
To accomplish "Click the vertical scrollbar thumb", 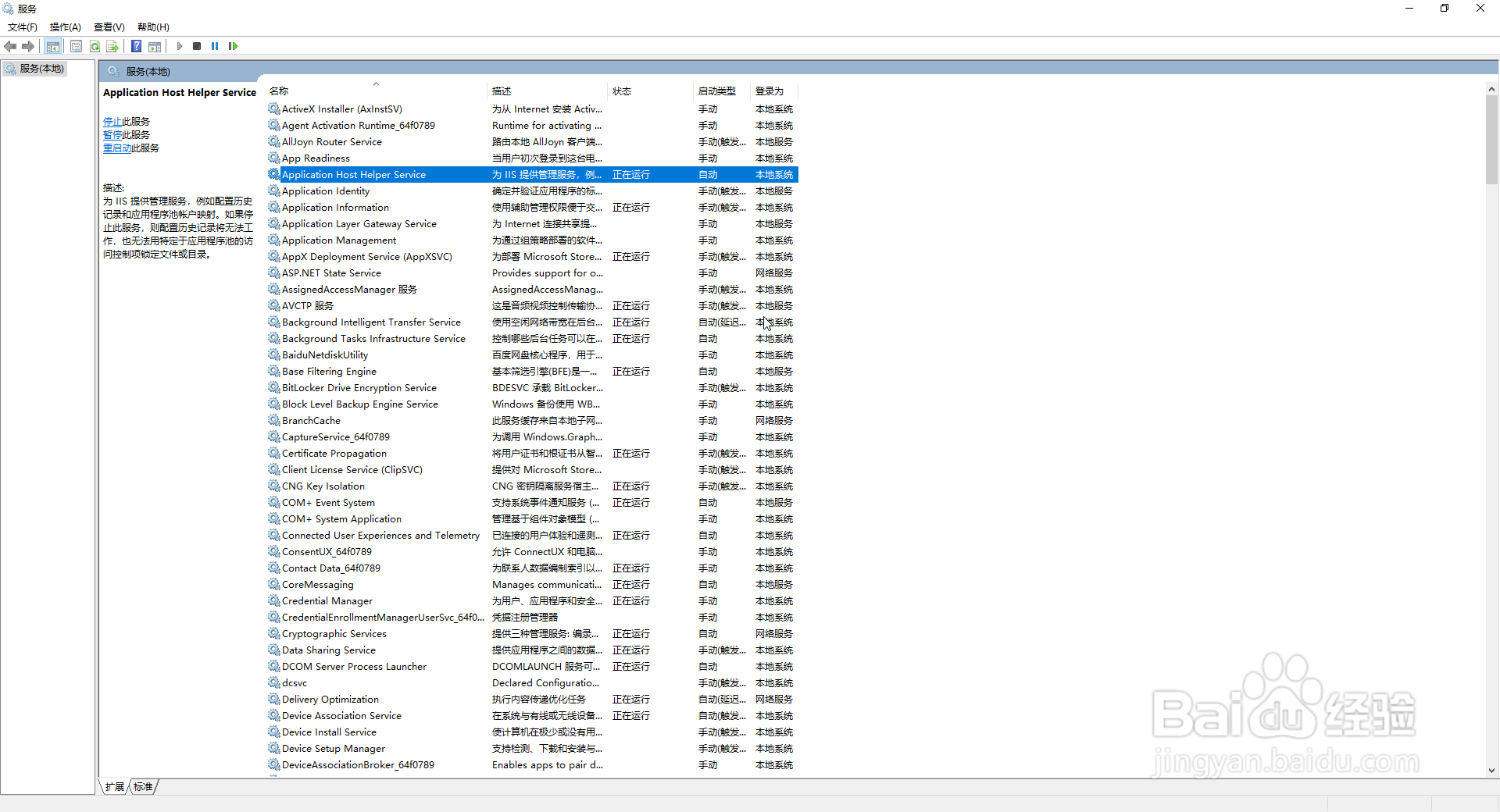I will pos(1491,140).
